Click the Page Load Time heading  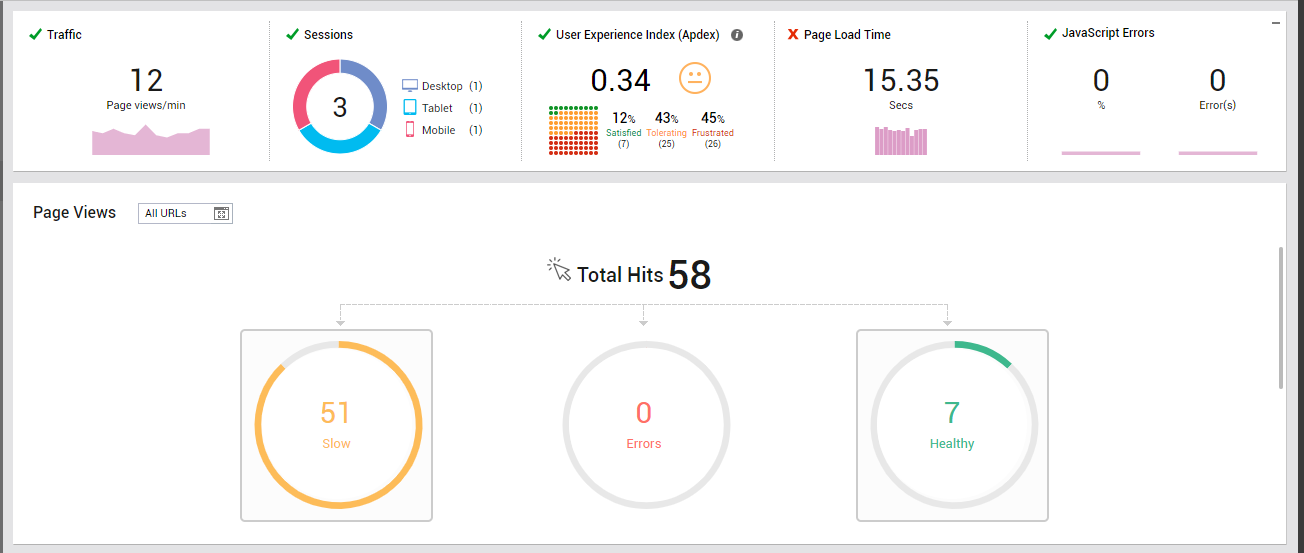click(847, 35)
